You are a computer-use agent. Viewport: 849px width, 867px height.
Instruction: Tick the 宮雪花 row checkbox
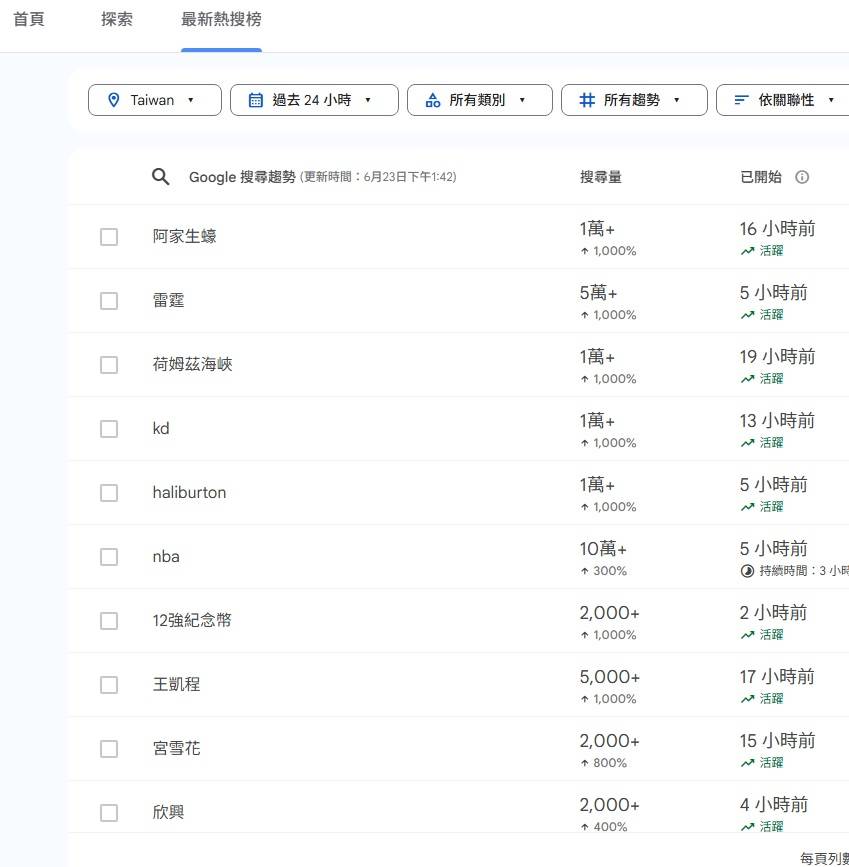tap(109, 749)
